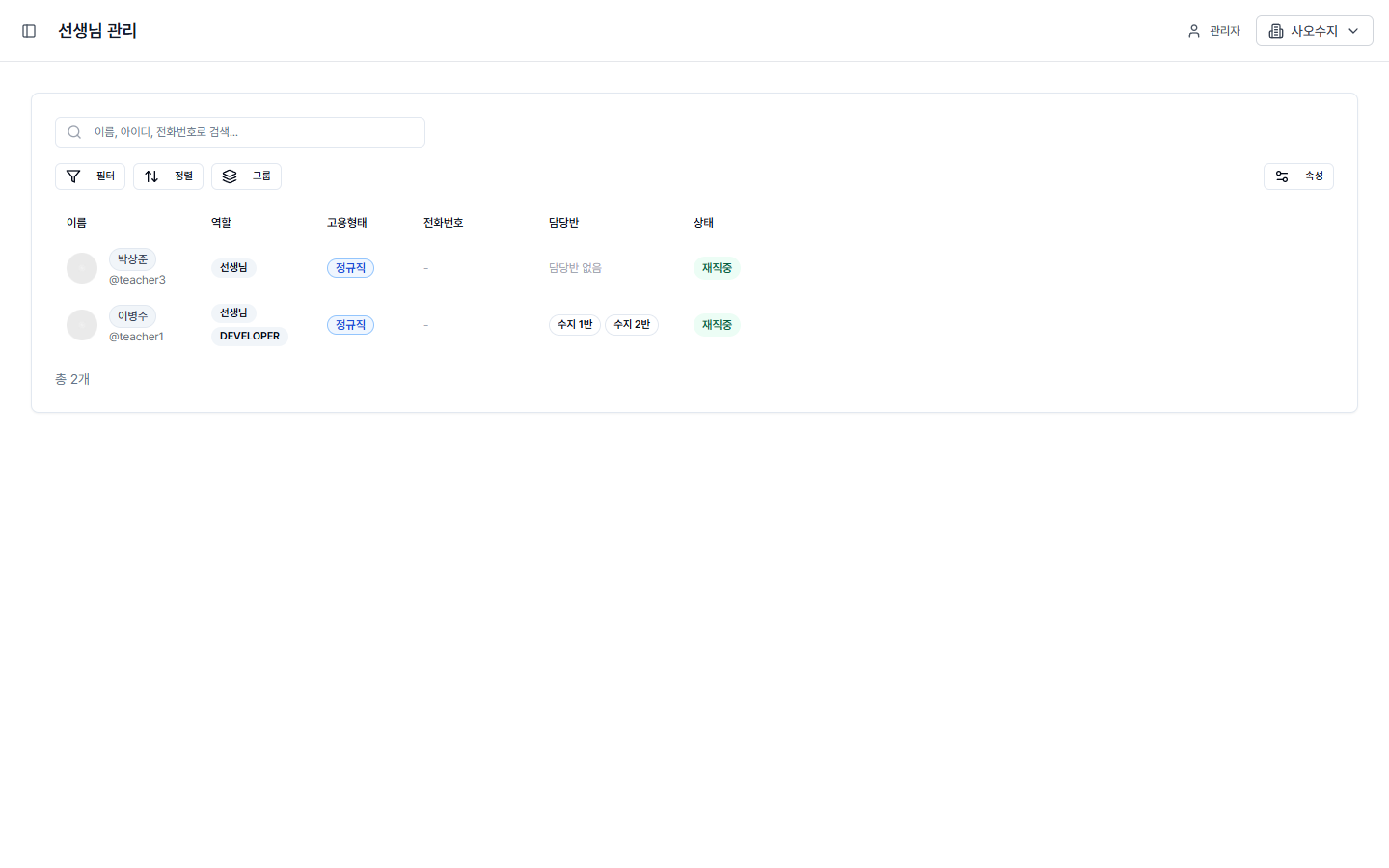Image resolution: width=1389 pixels, height=868 pixels.
Task: Click the 수지 2반 class badge
Action: tap(632, 325)
